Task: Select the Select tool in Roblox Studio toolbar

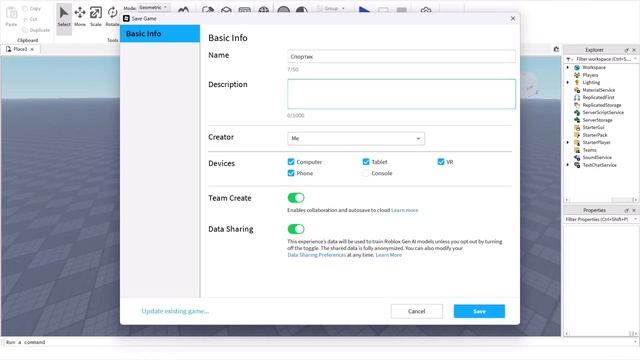Action: [x=64, y=16]
